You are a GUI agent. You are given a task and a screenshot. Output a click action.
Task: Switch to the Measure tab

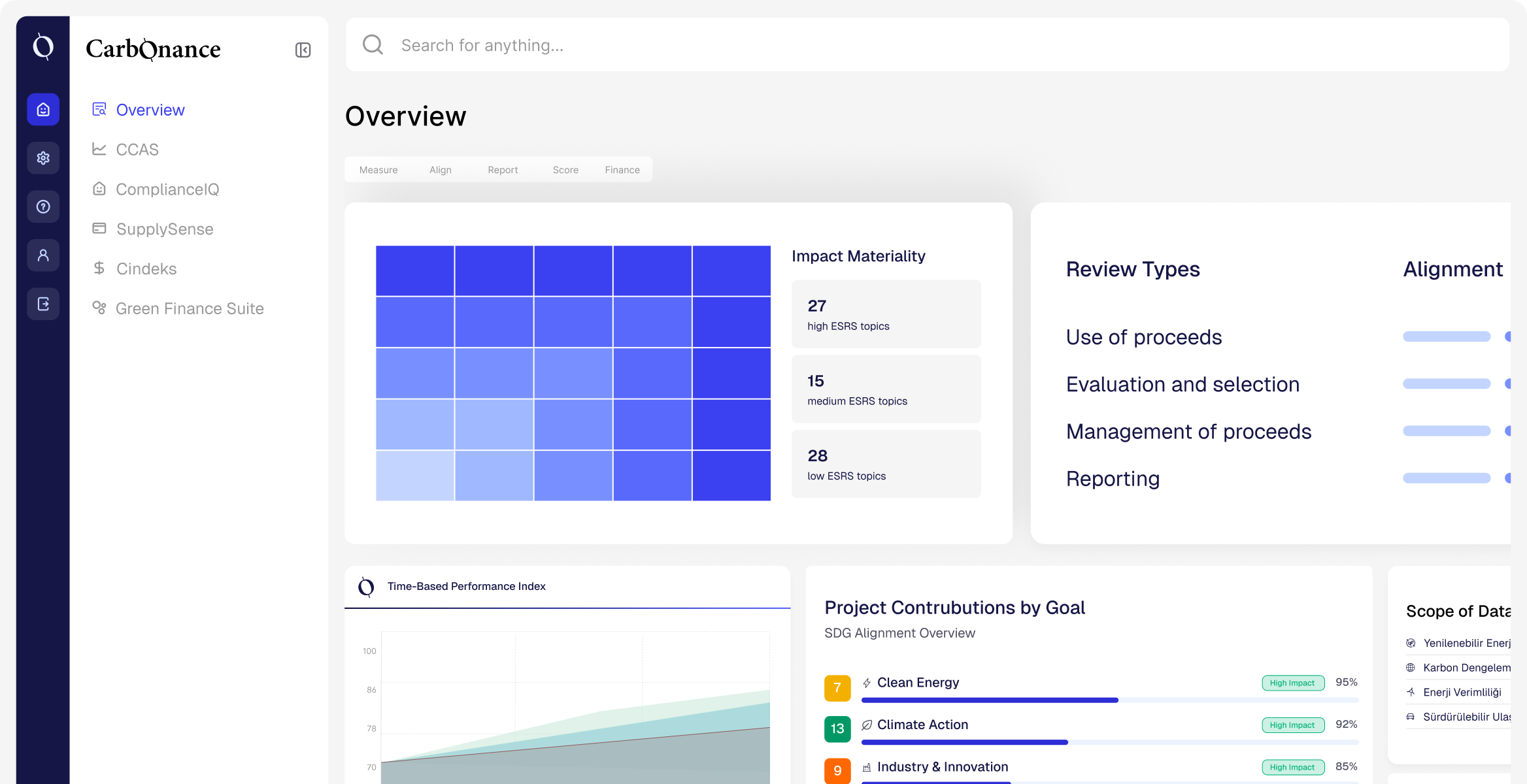click(378, 169)
